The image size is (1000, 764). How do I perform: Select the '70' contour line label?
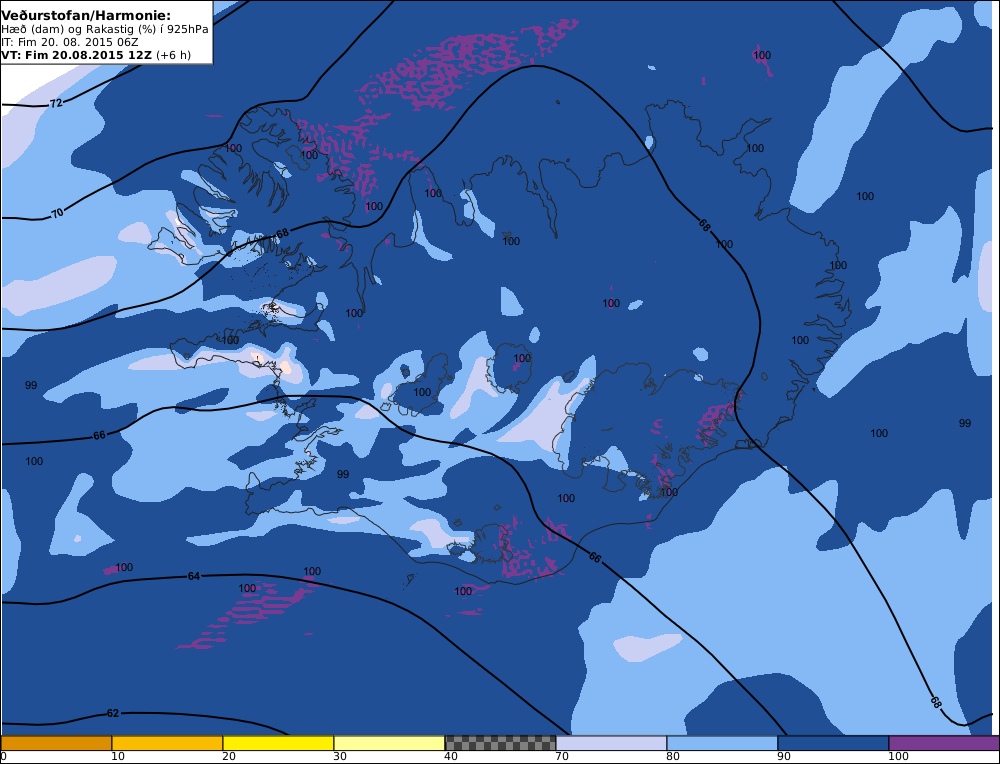57,213
